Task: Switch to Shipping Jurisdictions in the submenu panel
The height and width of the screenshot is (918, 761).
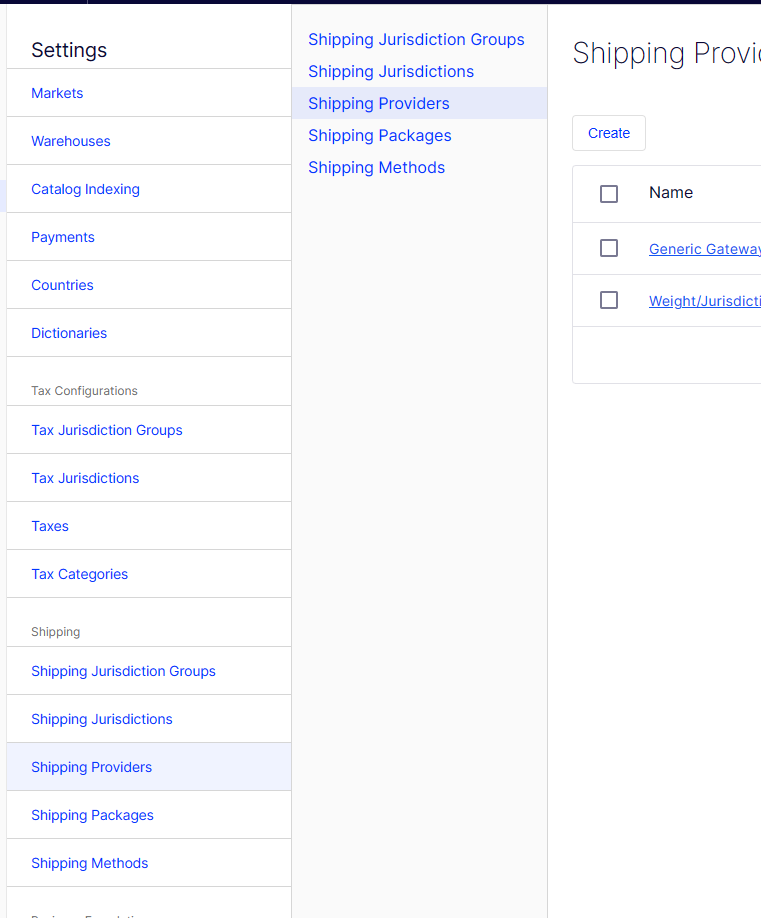Action: click(391, 72)
